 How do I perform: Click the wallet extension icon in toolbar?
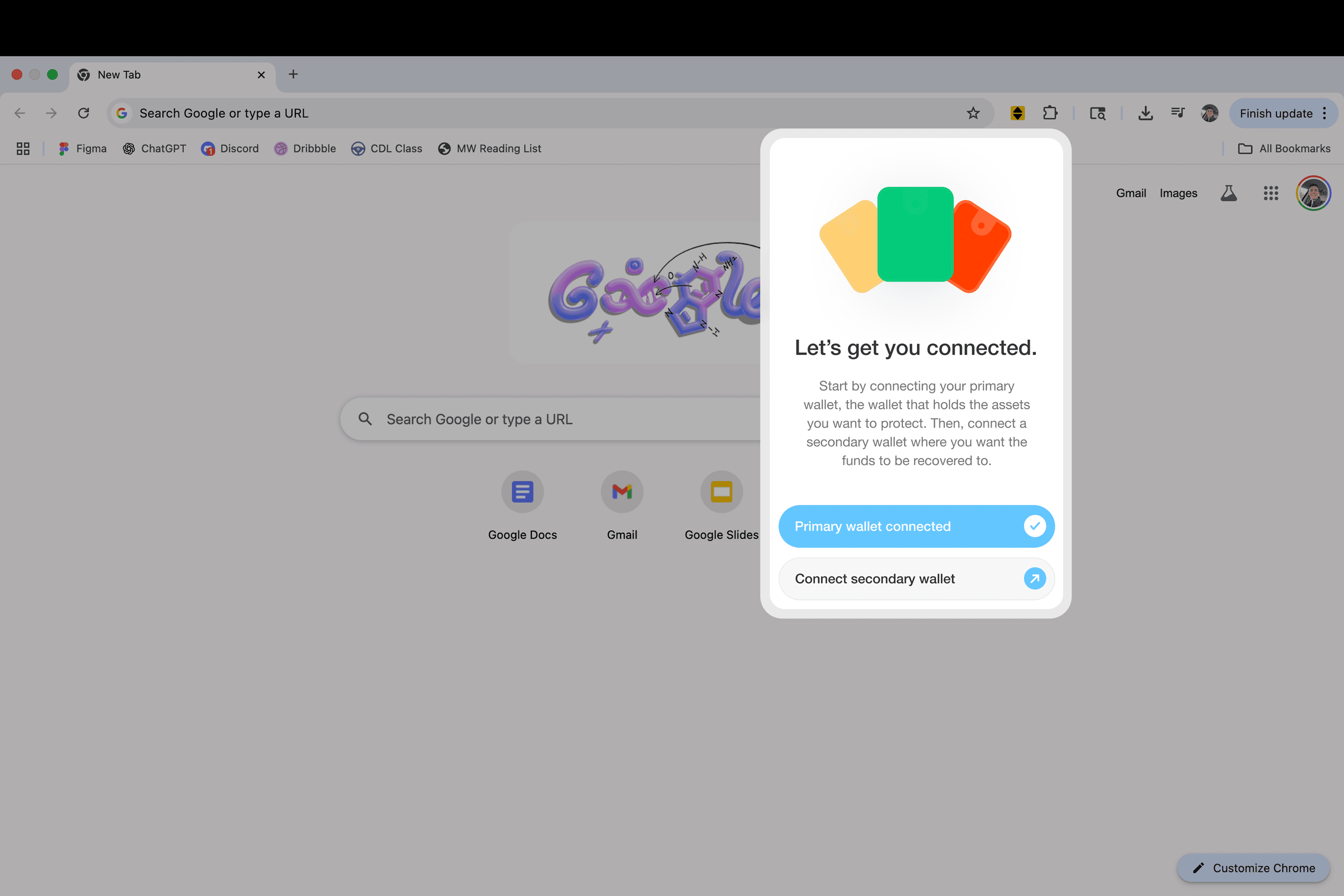tap(1017, 113)
